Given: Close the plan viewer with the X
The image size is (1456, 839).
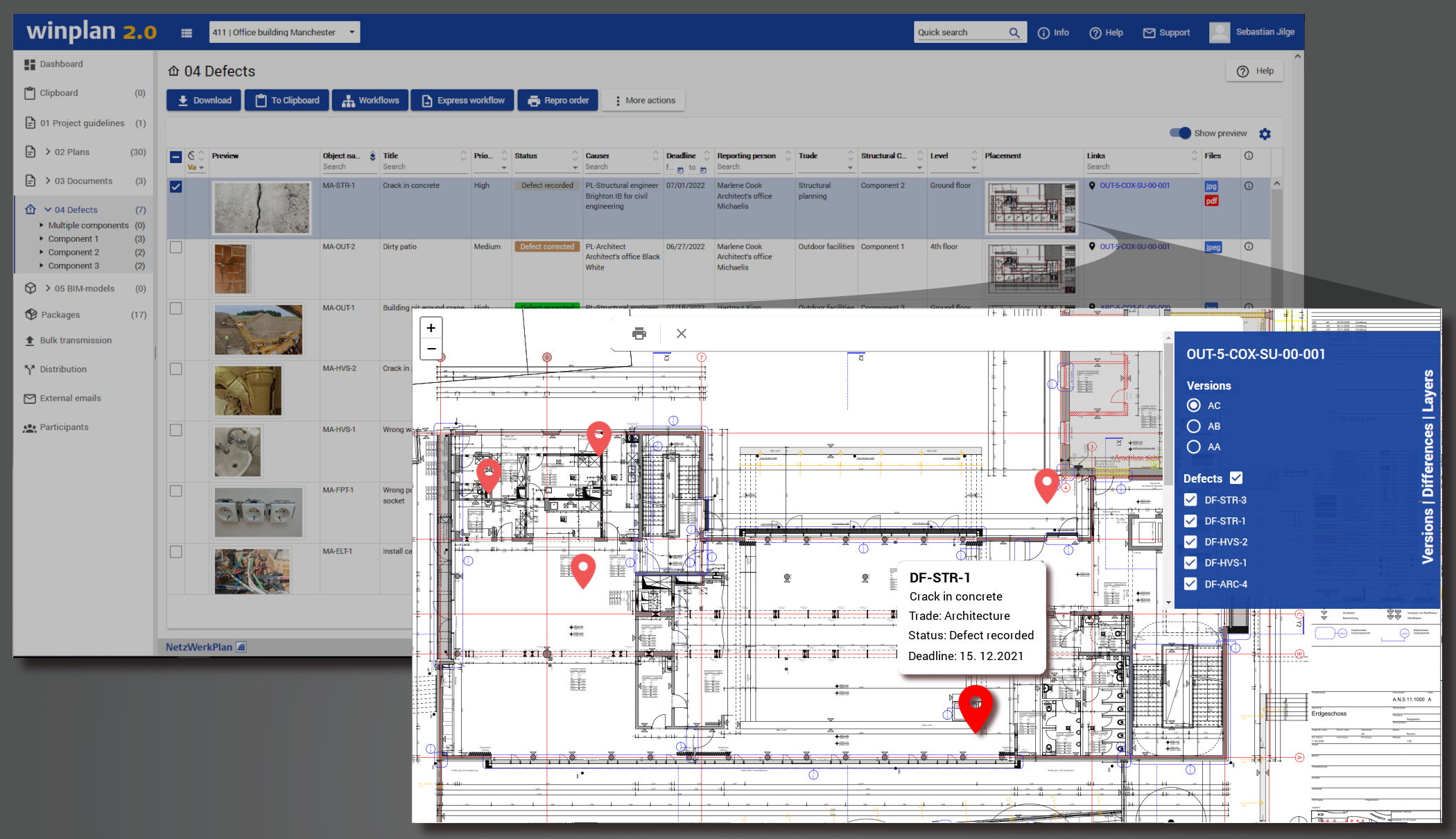Looking at the screenshot, I should pos(682,334).
